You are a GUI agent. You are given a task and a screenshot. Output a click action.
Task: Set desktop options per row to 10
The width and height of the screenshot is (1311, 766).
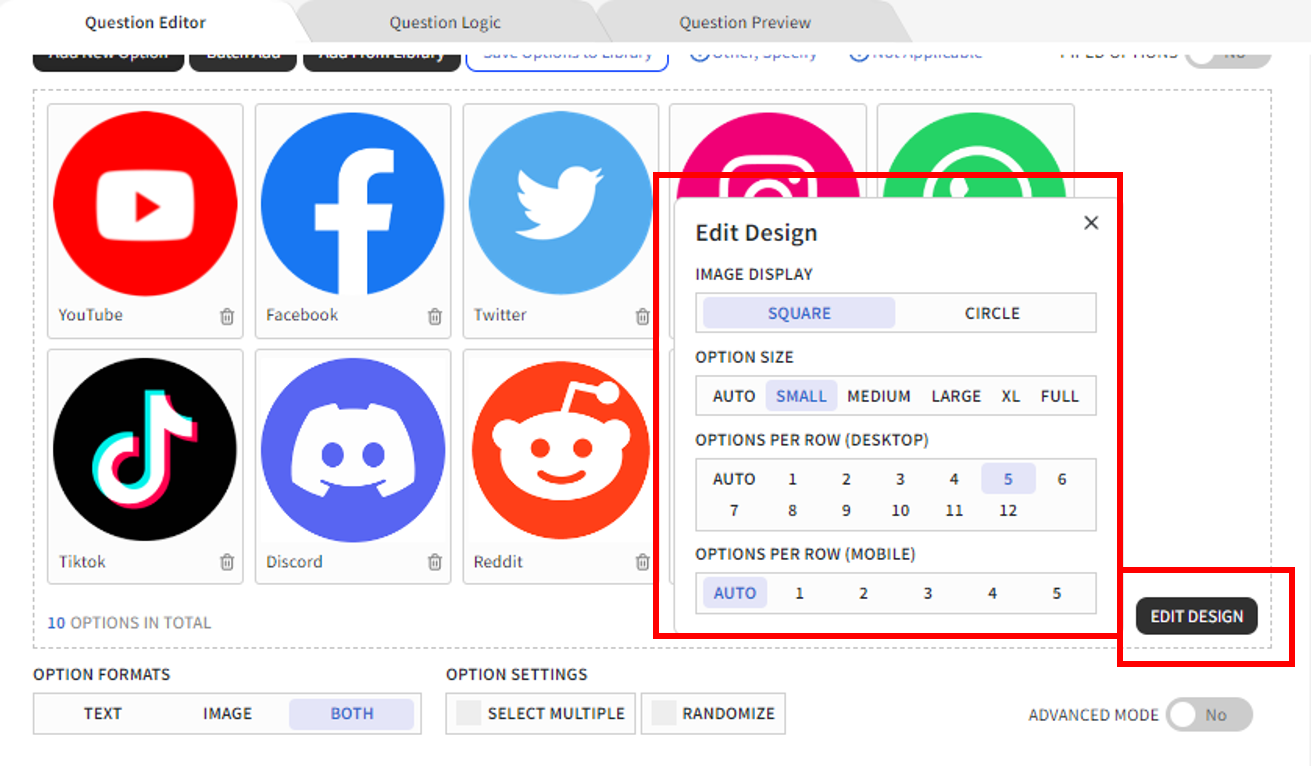tap(900, 510)
